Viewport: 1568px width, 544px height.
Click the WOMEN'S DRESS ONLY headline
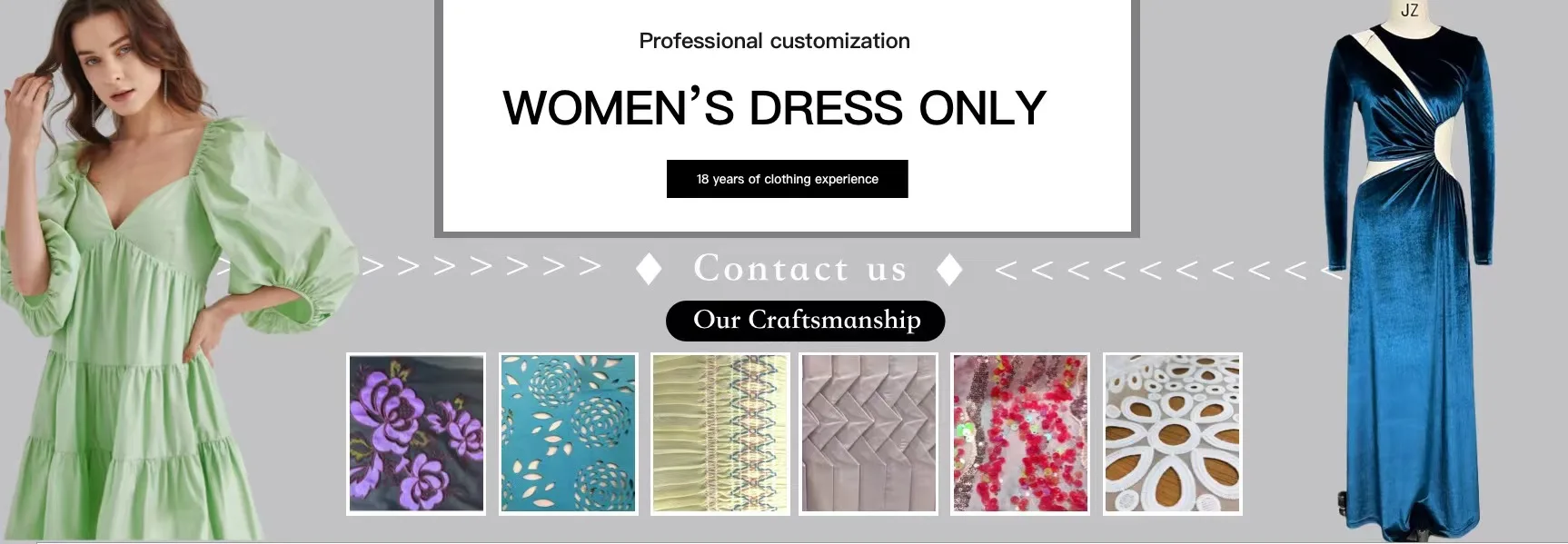click(775, 108)
